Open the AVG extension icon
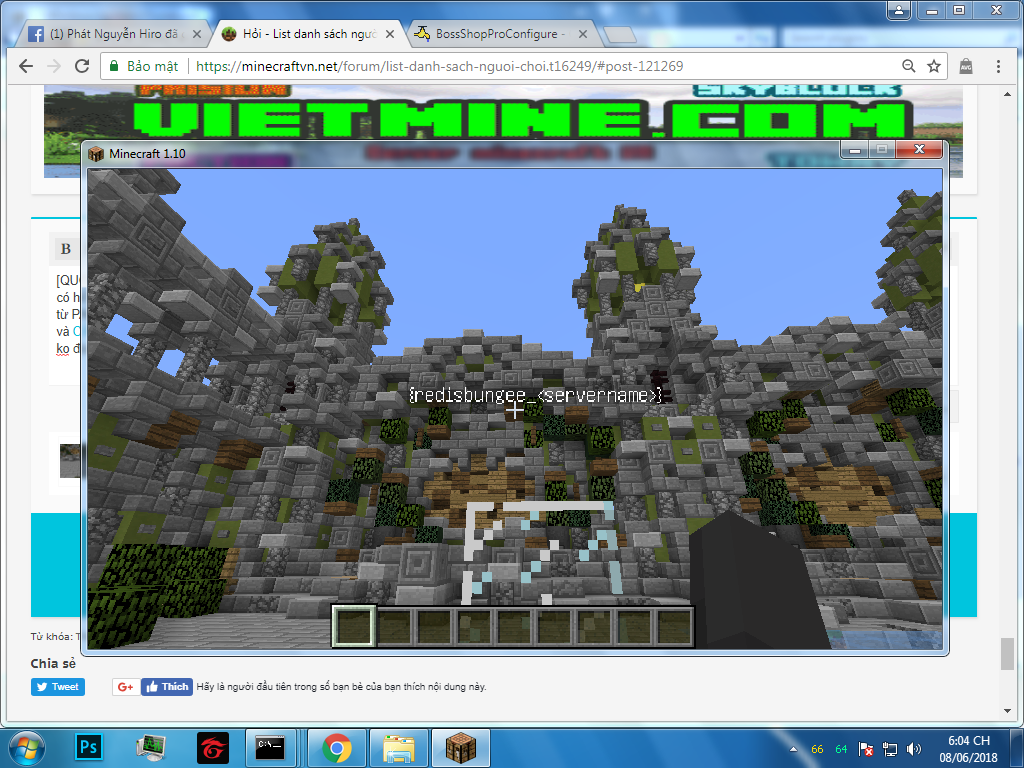This screenshot has width=1024, height=768. click(966, 66)
